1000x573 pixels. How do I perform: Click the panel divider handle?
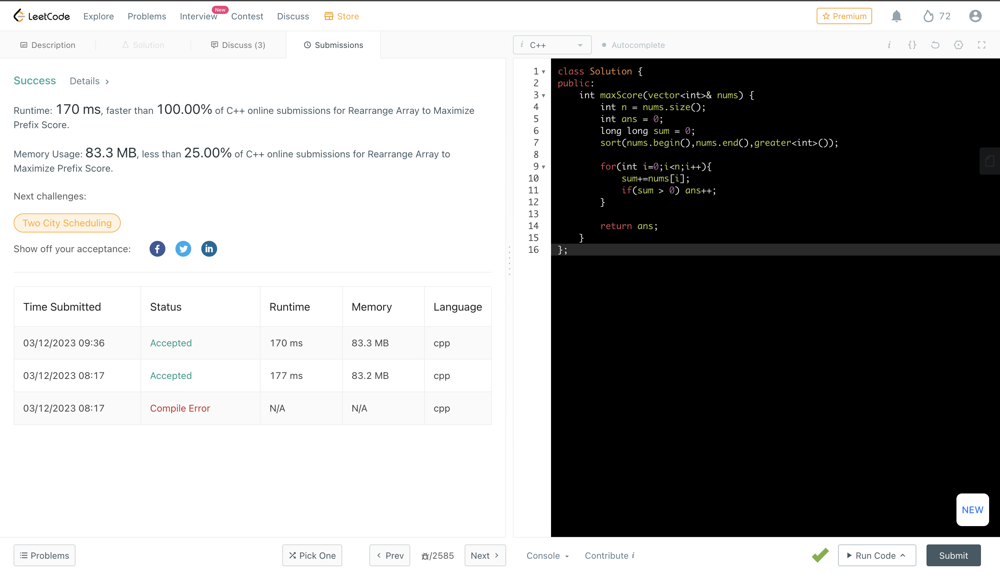coord(509,261)
